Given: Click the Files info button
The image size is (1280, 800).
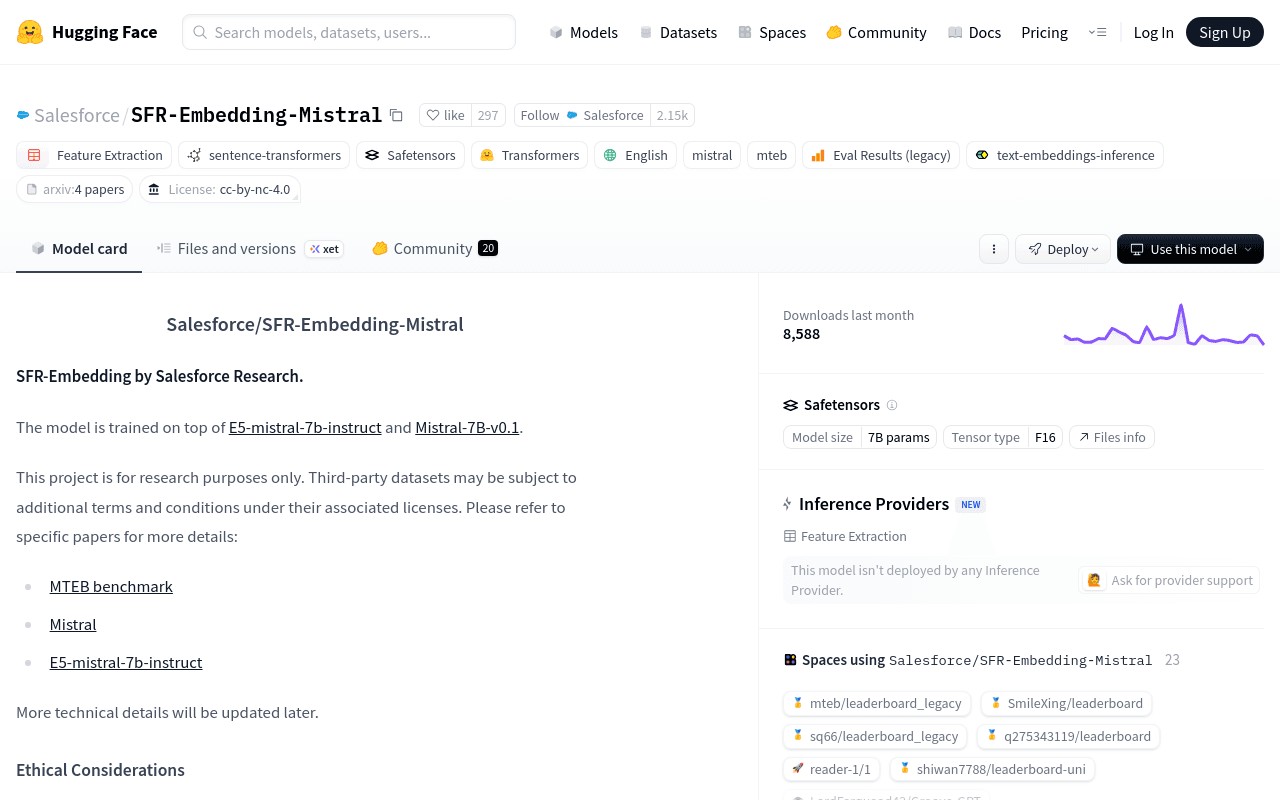Looking at the screenshot, I should click(x=1112, y=437).
